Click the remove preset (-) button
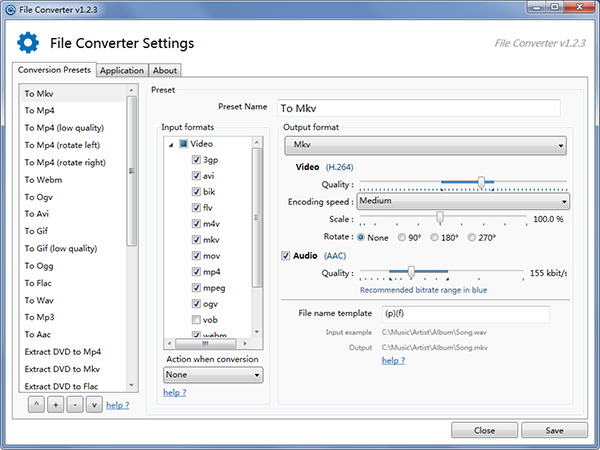The image size is (600, 450). (73, 405)
